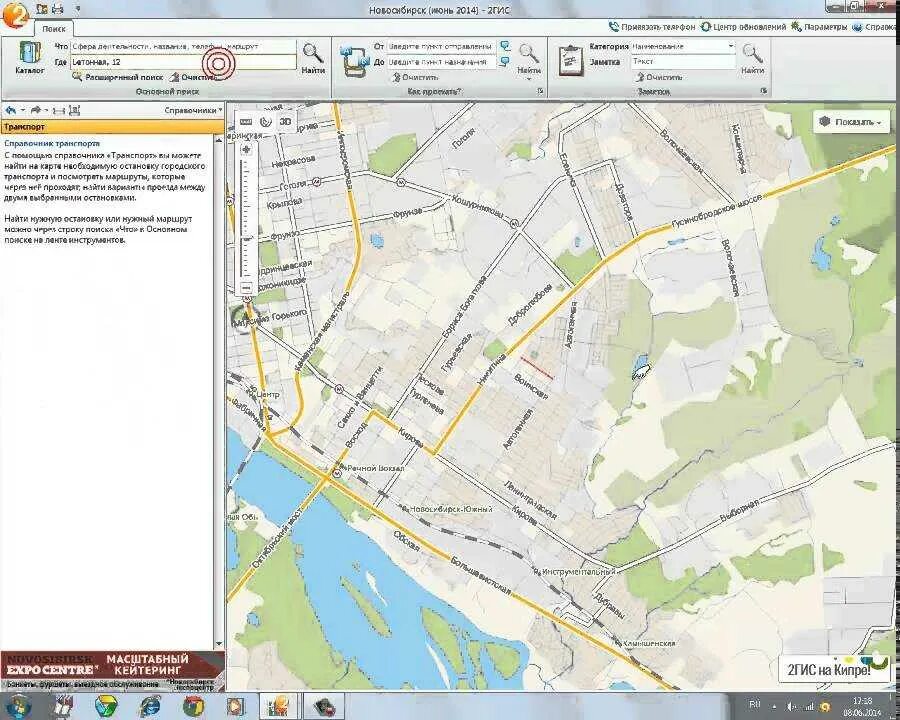The width and height of the screenshot is (900, 720).
Task: Click the Что search input field
Action: tap(183, 46)
